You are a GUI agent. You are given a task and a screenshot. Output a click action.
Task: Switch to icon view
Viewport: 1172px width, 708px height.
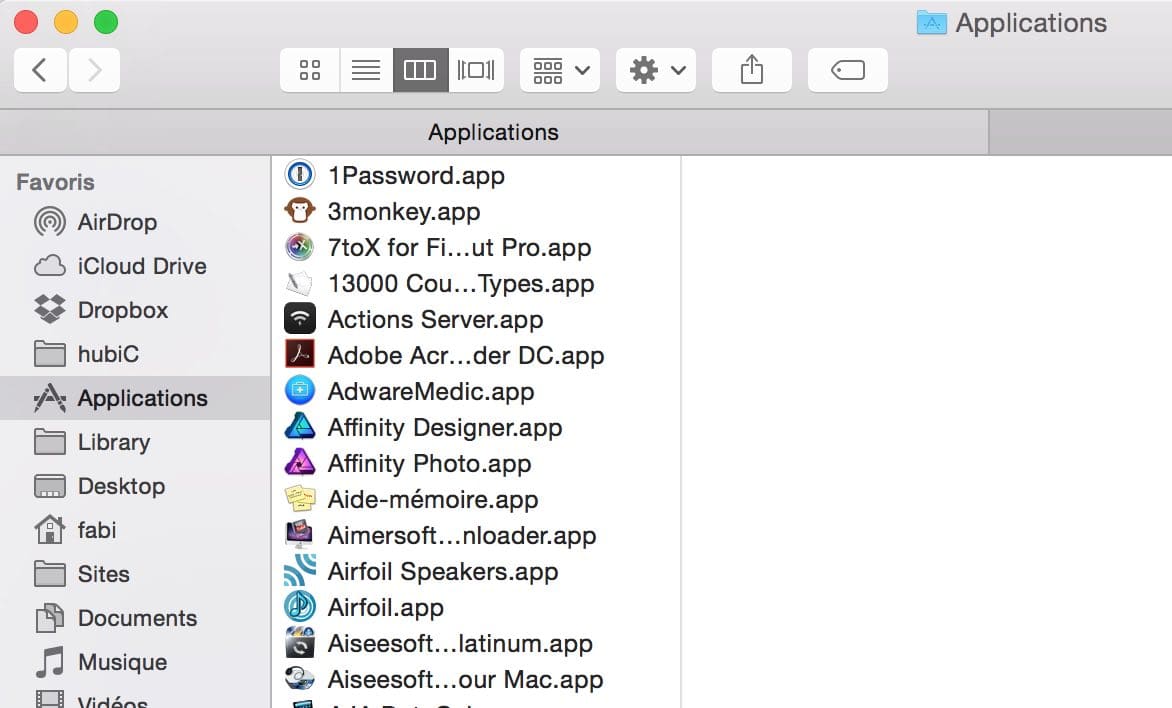point(309,70)
